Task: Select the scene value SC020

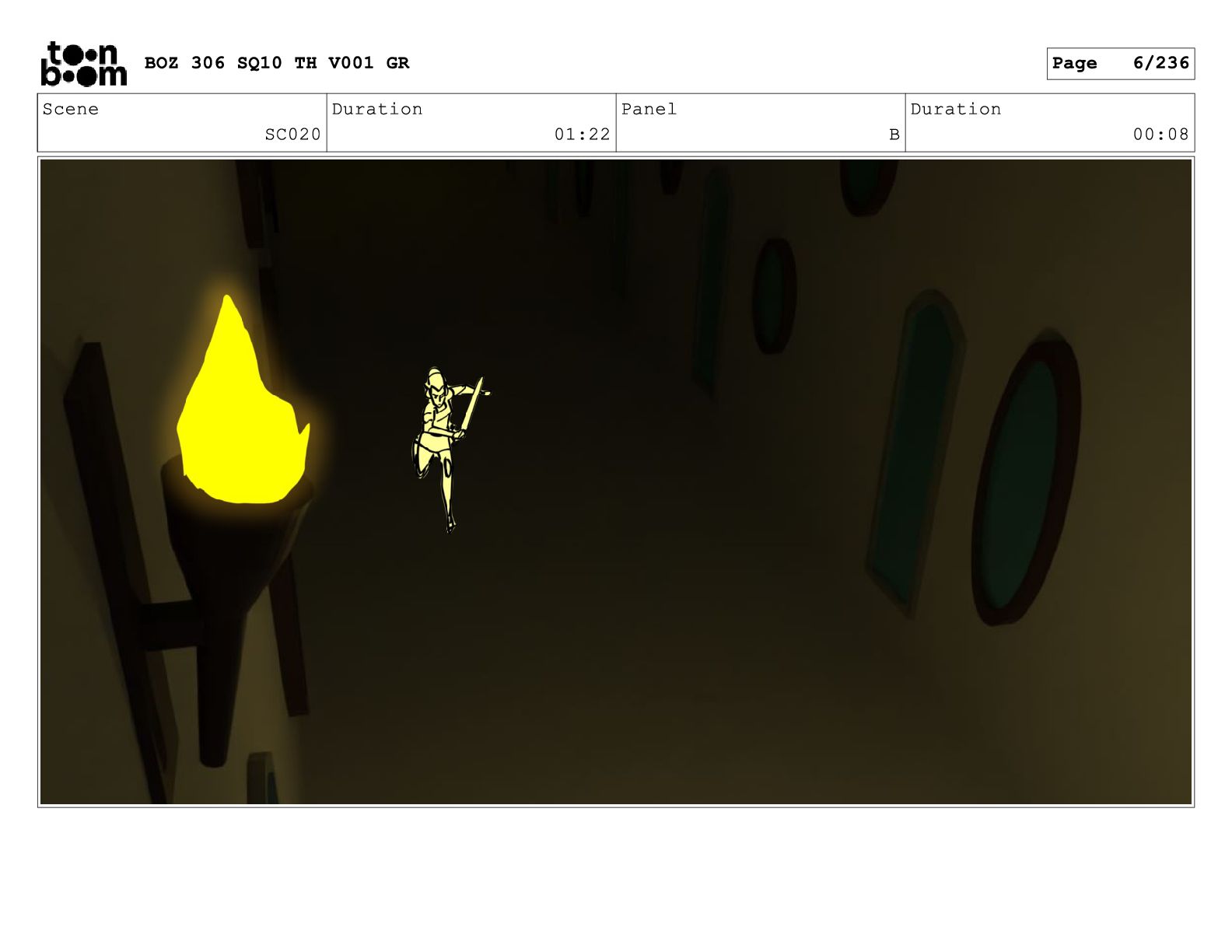Action: 292,135
